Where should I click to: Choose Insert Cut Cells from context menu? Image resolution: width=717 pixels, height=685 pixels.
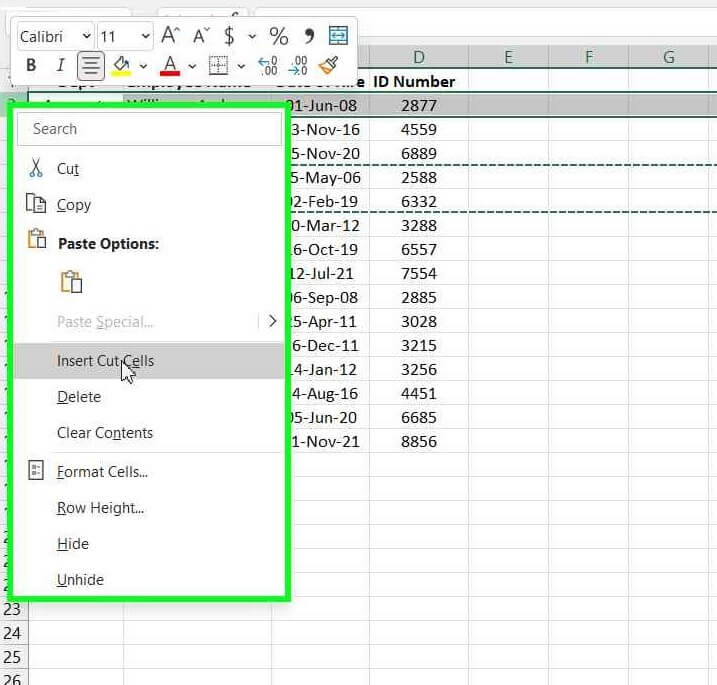point(105,361)
